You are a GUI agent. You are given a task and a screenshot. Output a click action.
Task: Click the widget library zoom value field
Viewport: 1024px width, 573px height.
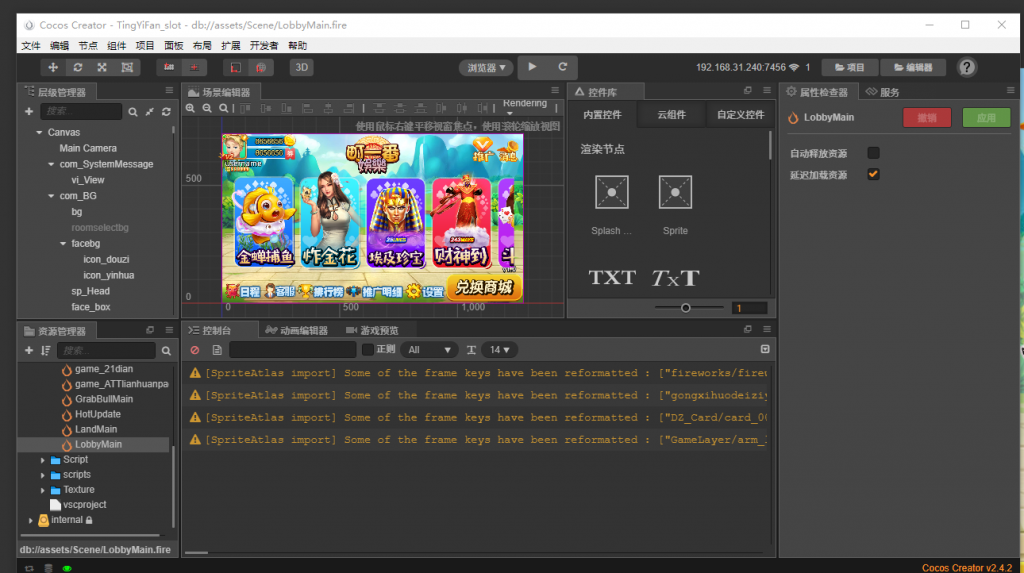(749, 308)
